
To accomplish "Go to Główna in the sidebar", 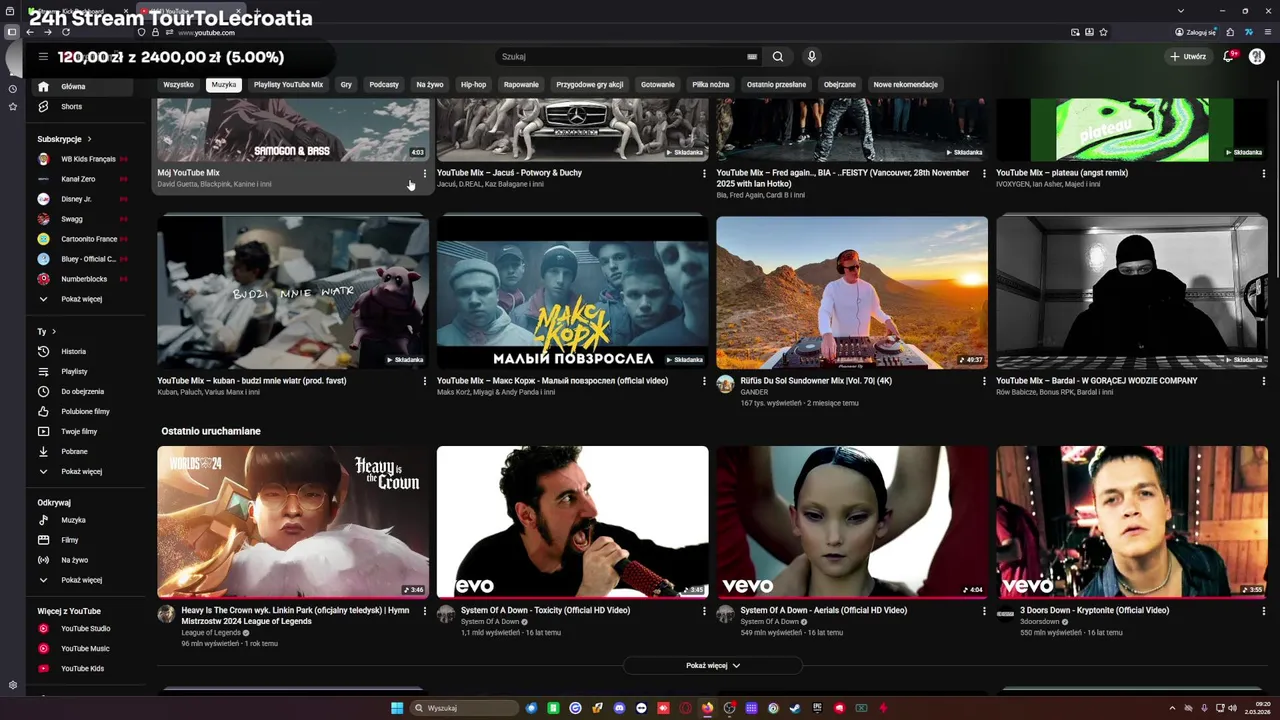I will [83, 87].
